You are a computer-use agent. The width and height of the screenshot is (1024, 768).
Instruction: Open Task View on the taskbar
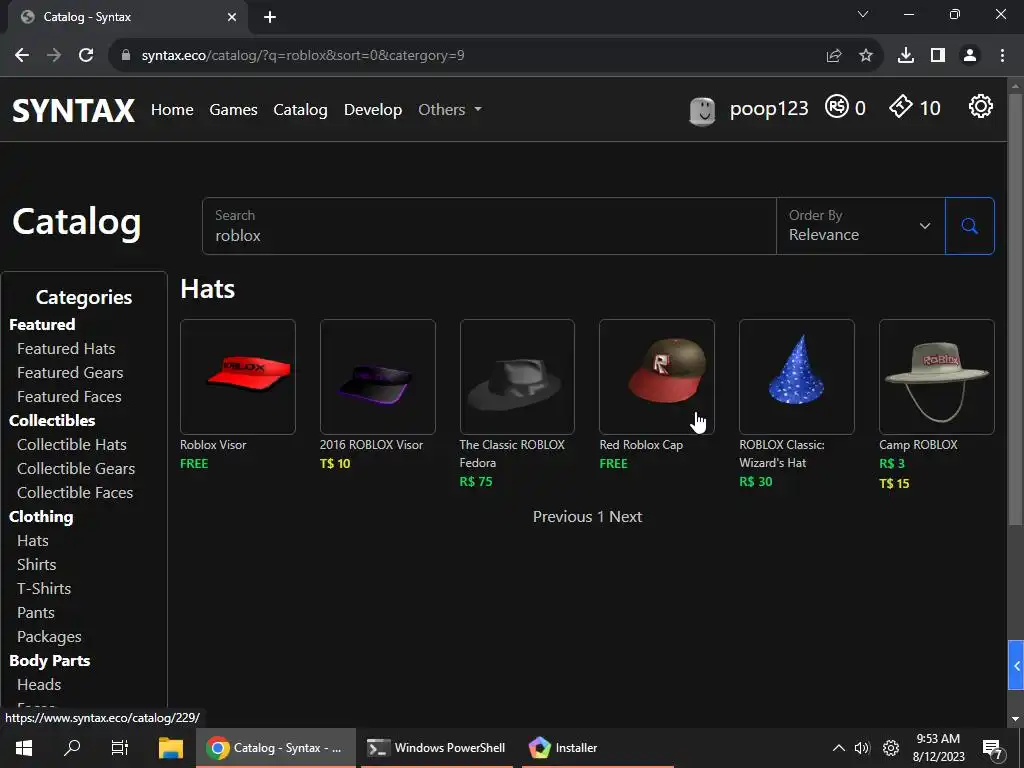coord(120,748)
